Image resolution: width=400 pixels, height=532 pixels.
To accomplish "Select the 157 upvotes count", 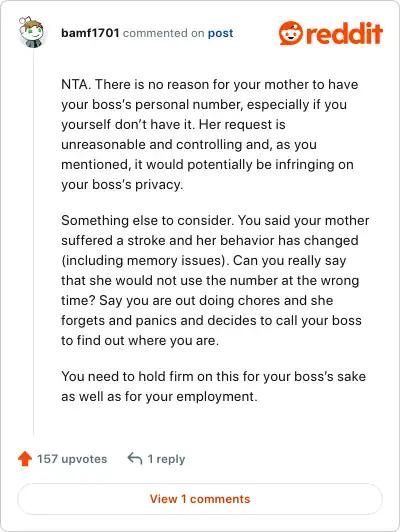I will click(x=72, y=459).
